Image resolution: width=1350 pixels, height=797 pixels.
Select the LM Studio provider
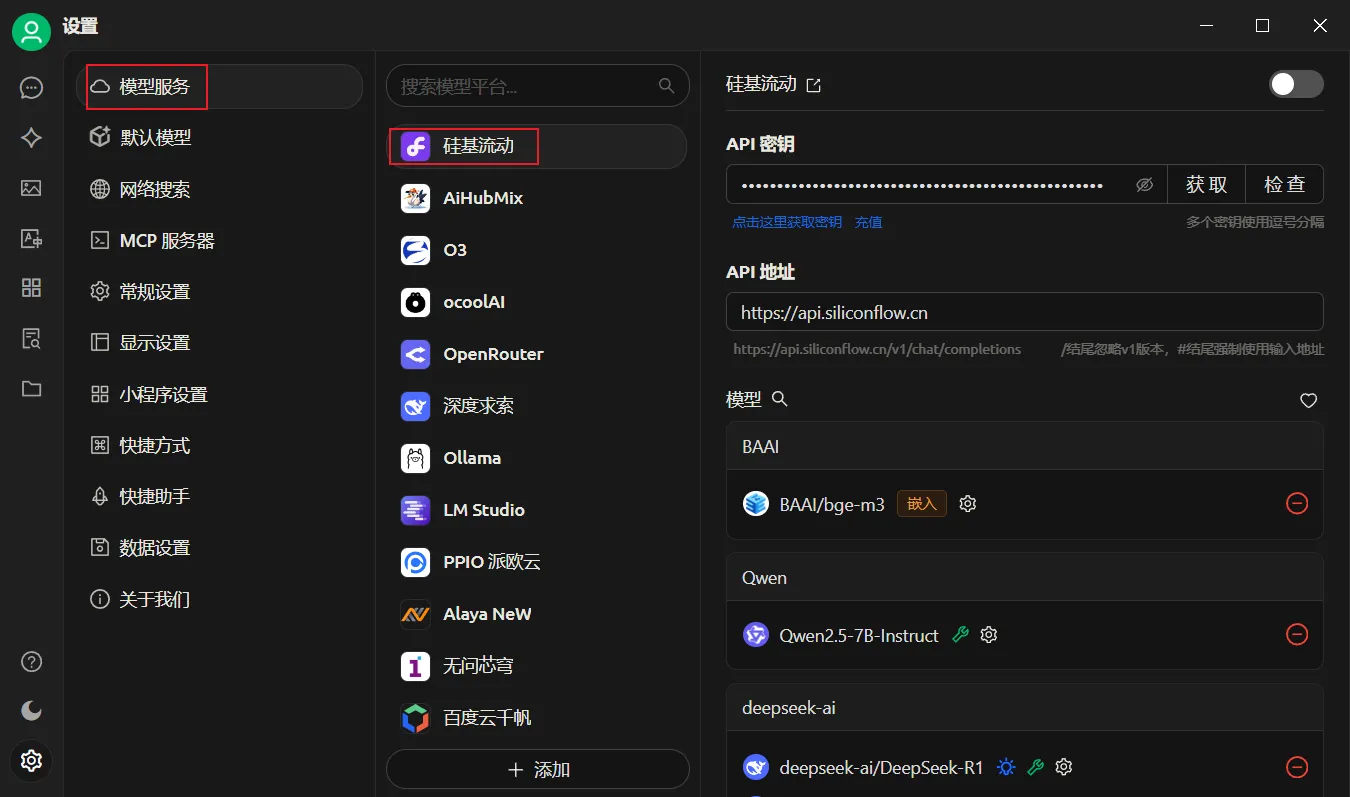point(537,510)
